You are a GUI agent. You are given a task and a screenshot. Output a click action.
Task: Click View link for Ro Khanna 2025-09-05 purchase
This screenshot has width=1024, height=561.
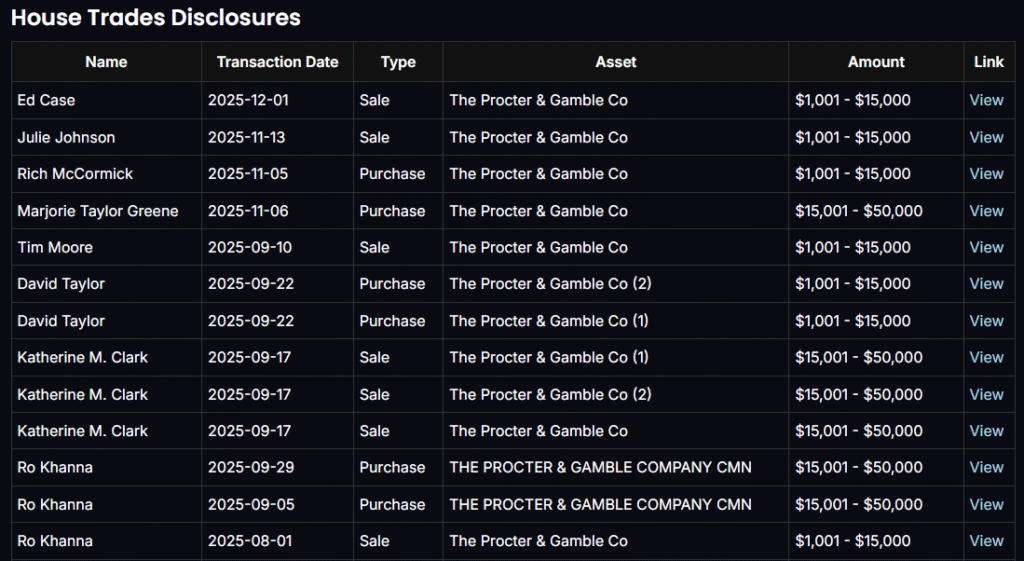point(986,504)
